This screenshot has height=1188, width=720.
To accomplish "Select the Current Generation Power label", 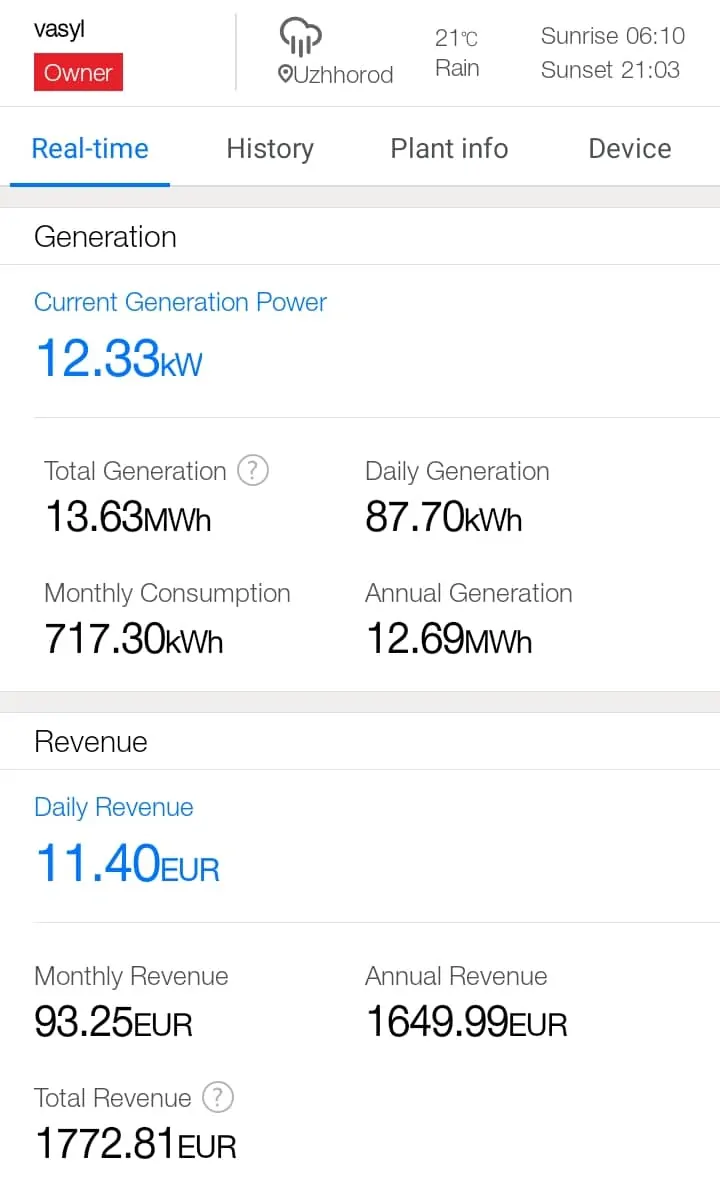I will (x=180, y=302).
